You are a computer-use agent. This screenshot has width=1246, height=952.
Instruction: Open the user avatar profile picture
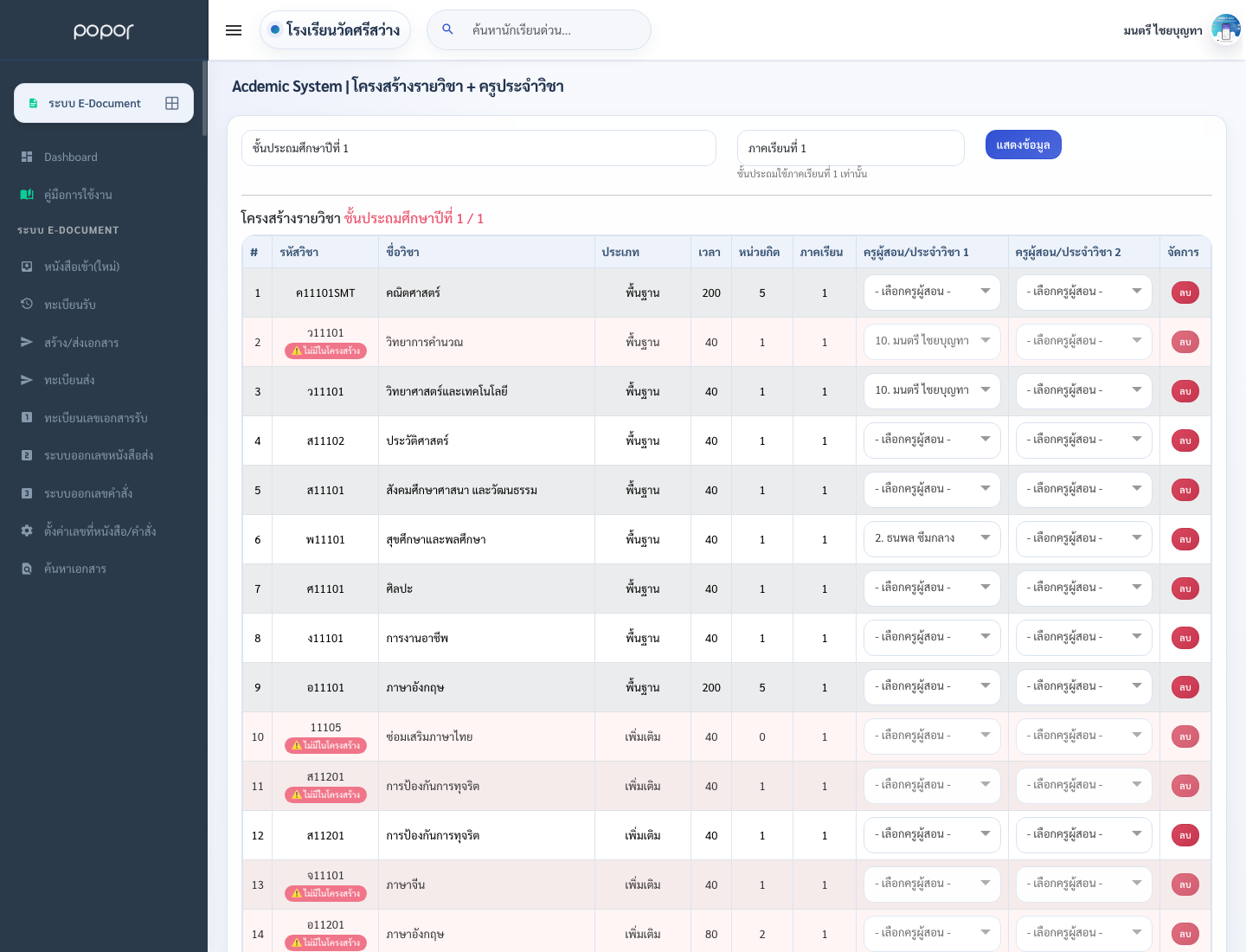1226,30
